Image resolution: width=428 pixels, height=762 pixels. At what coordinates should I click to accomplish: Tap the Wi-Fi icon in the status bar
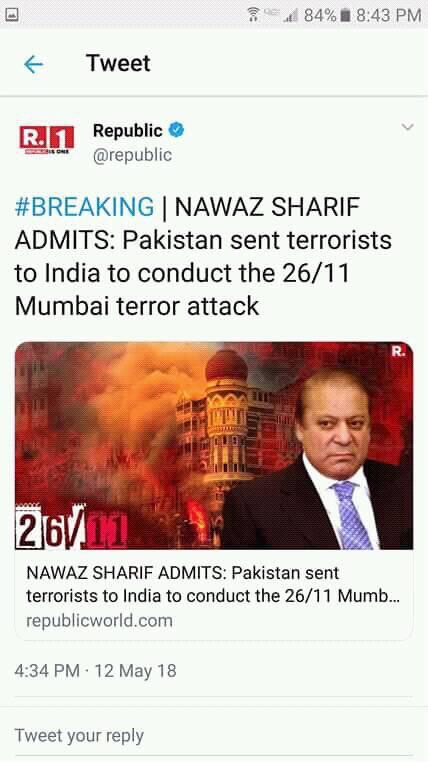pyautogui.click(x=254, y=15)
